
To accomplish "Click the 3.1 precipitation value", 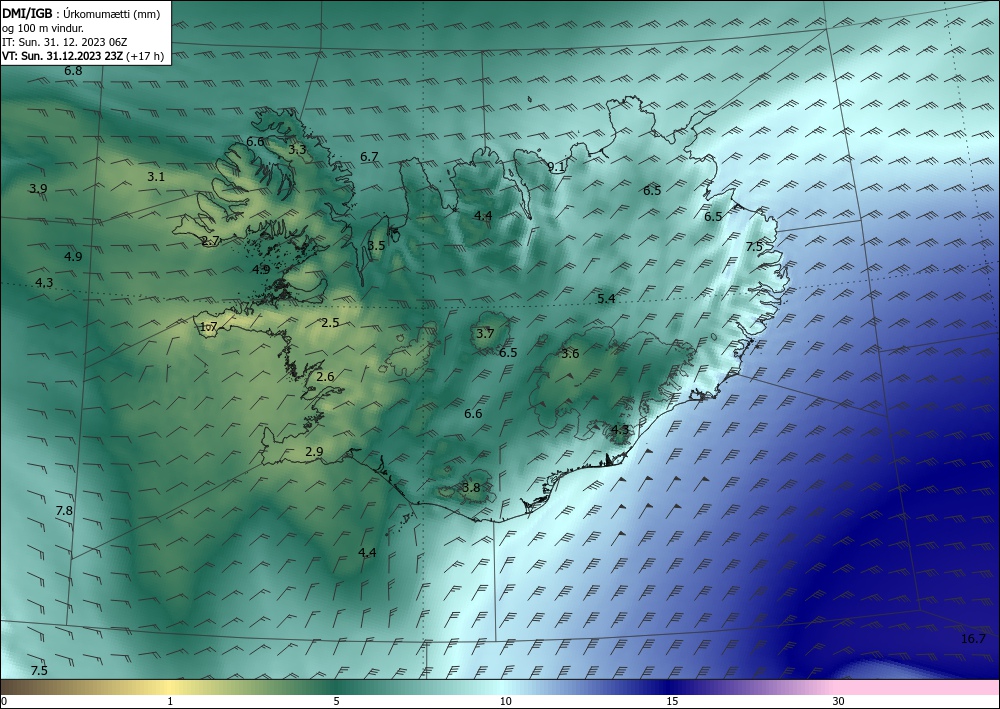I will [156, 177].
